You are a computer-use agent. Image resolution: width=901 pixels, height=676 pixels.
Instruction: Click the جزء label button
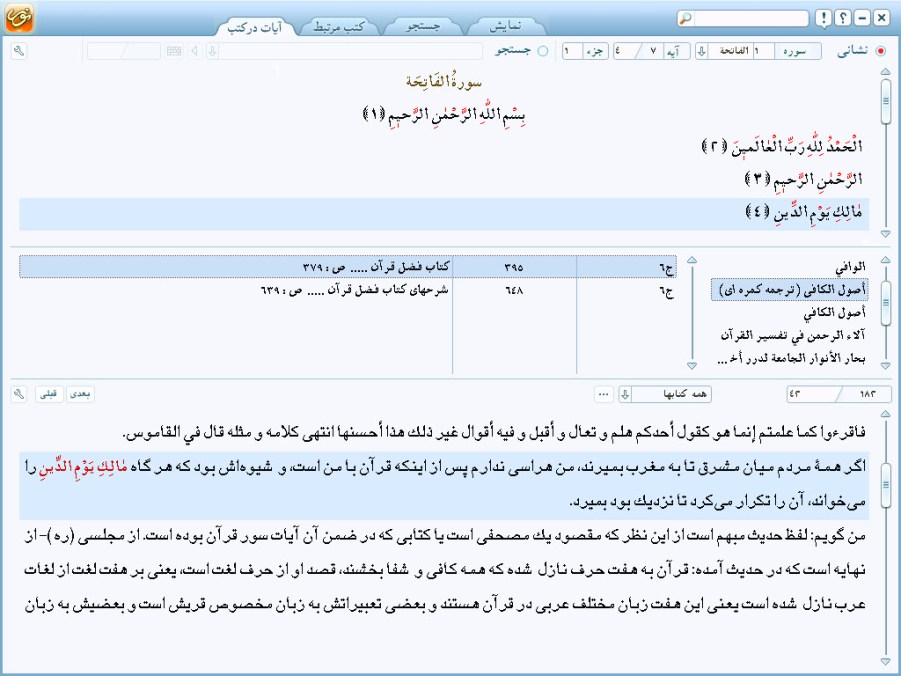click(x=595, y=51)
